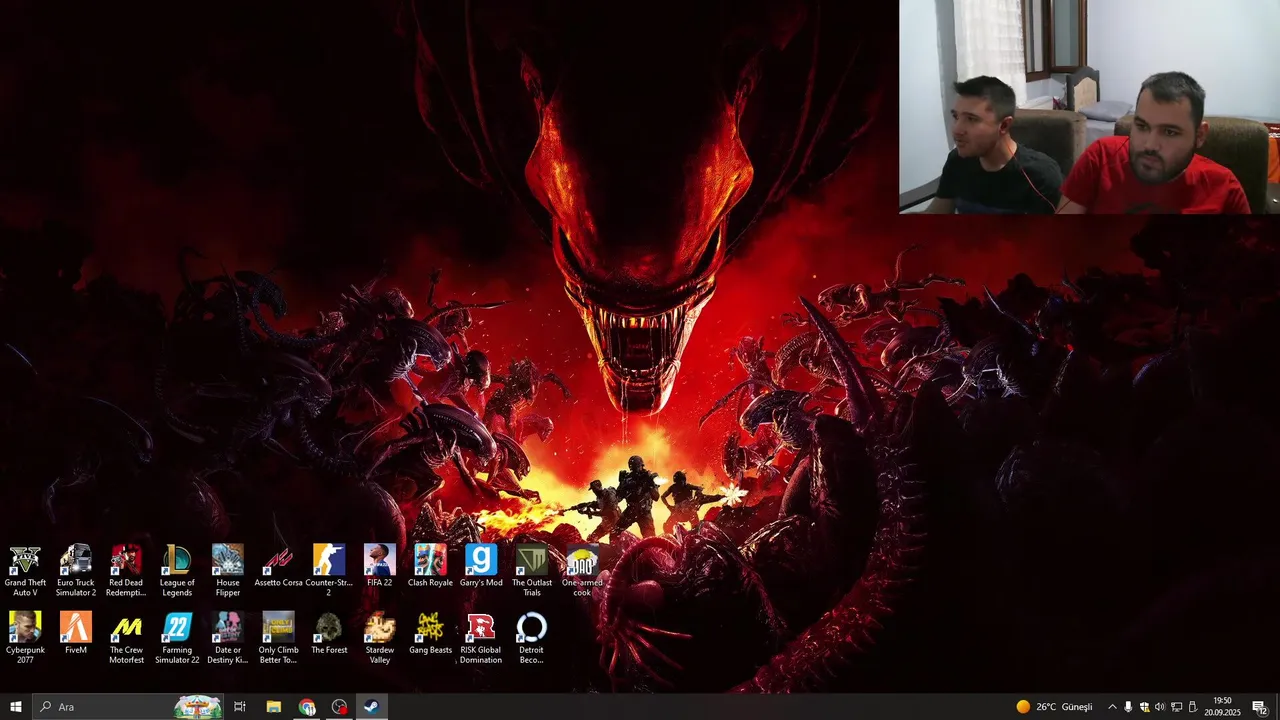
Task: Click the carousel doodle in search box
Action: pos(198,707)
